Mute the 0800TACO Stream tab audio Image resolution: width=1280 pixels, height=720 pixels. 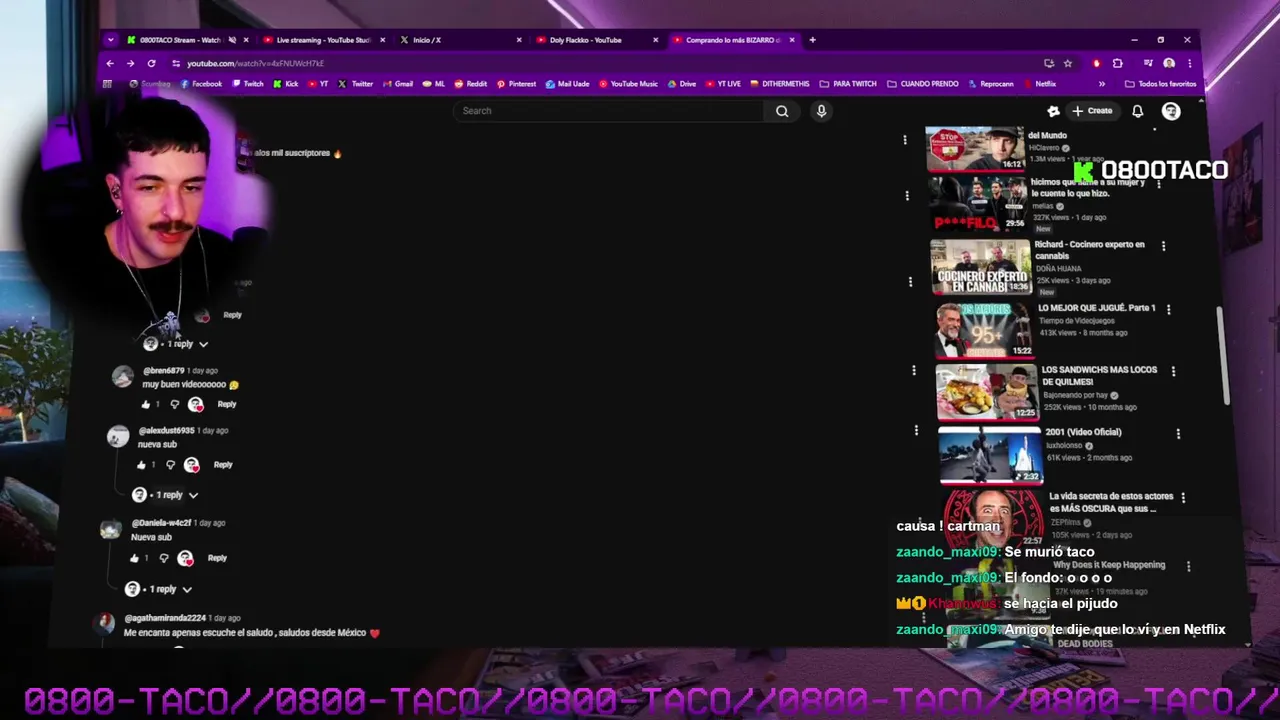(x=232, y=40)
